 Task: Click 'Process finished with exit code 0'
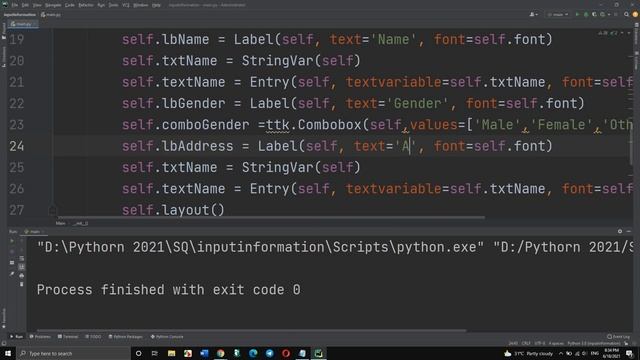click(x=169, y=290)
